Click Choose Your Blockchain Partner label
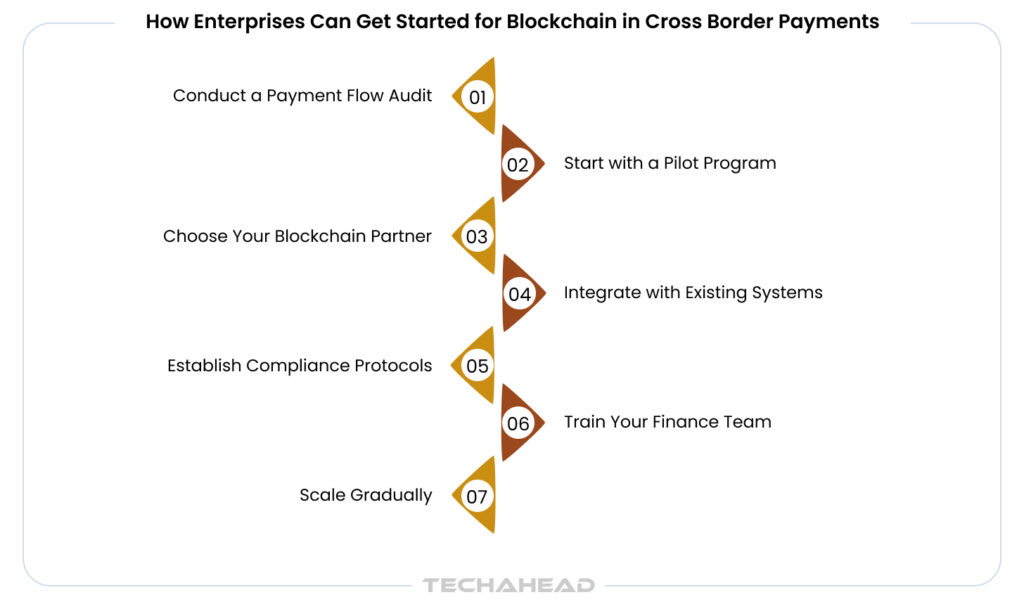1024x609 pixels. (x=297, y=237)
